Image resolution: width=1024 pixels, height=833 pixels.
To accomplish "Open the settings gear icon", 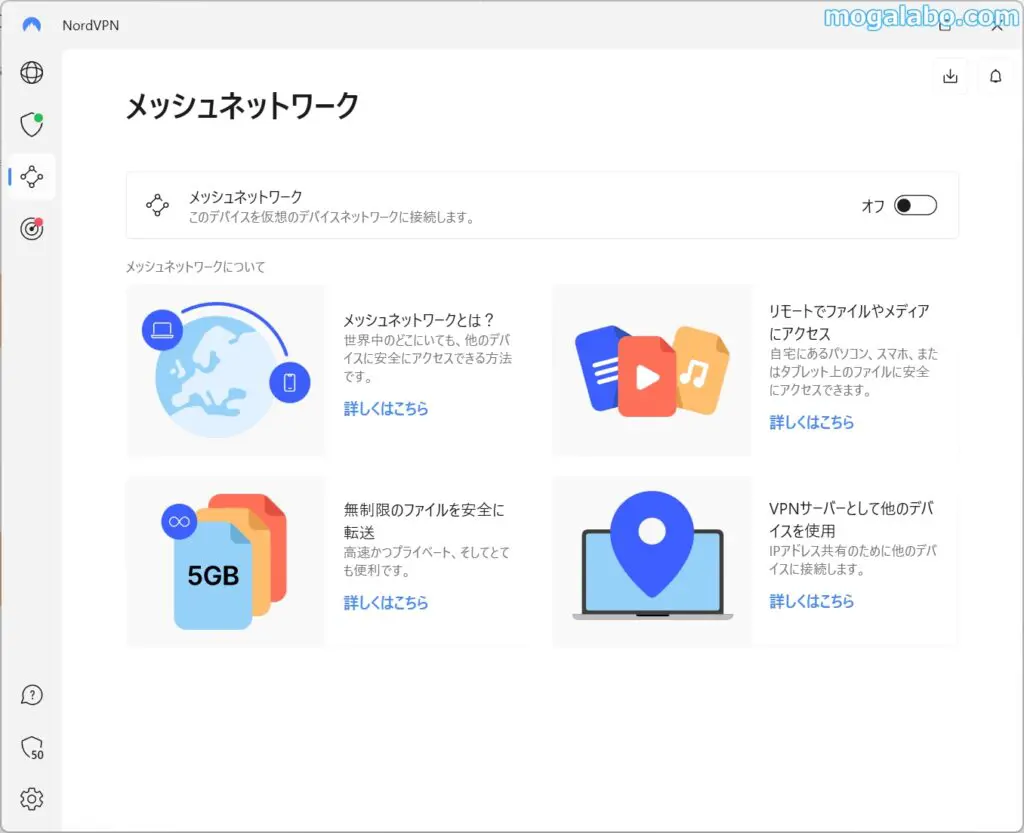I will [x=32, y=799].
